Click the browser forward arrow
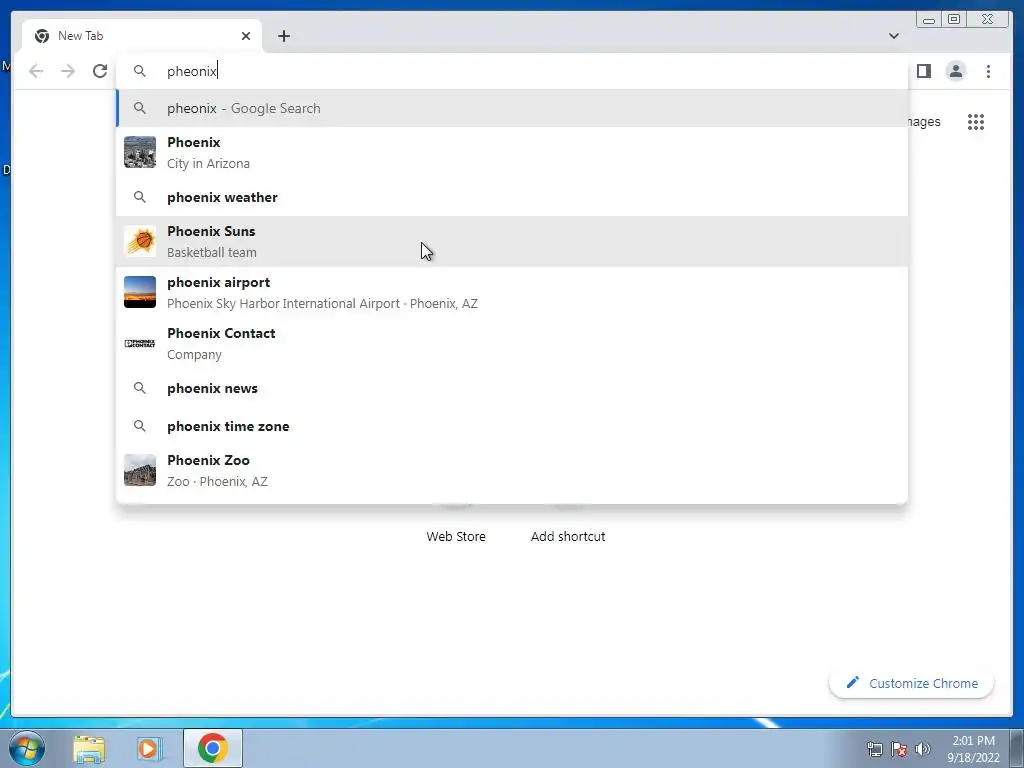The height and width of the screenshot is (768, 1024). [68, 71]
